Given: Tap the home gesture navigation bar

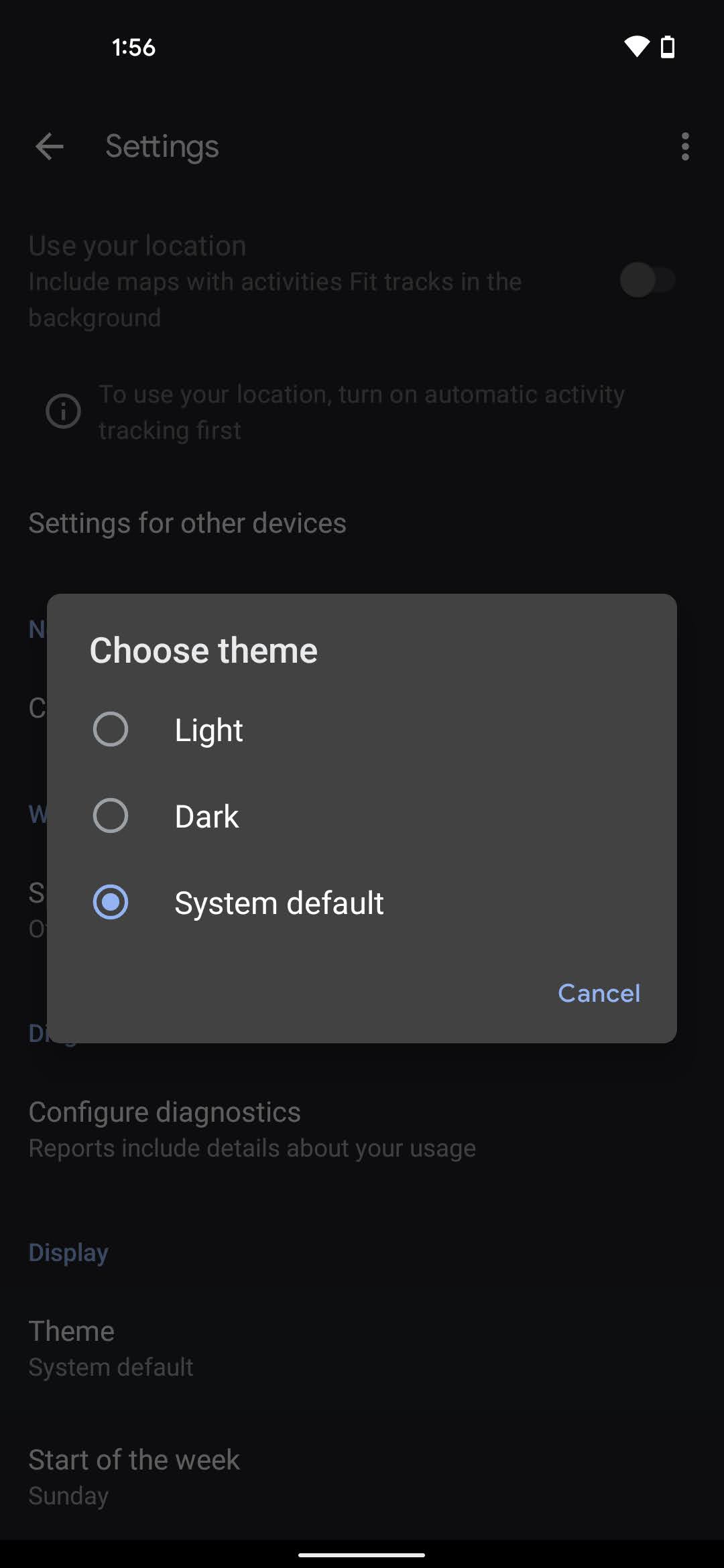Looking at the screenshot, I should click(362, 1555).
